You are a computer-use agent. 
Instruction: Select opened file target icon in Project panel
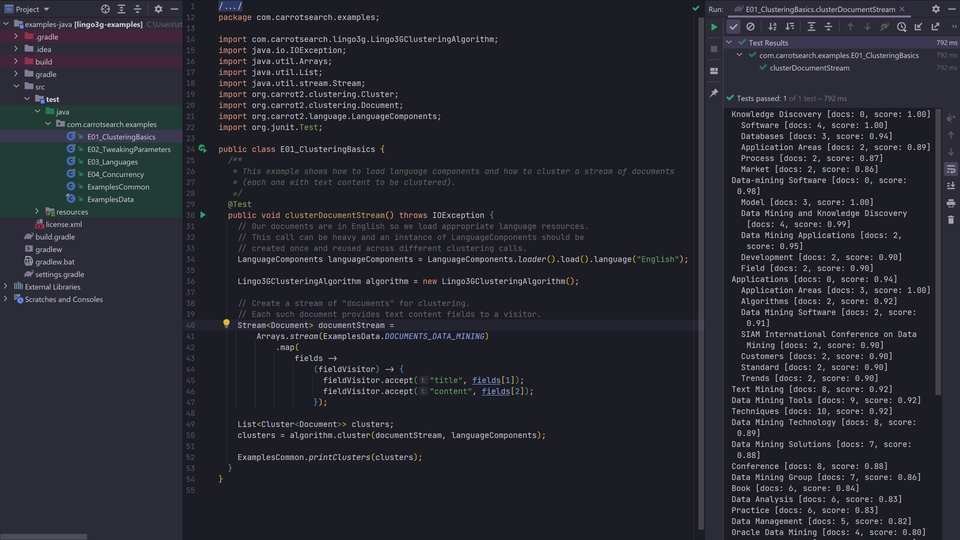click(x=105, y=9)
